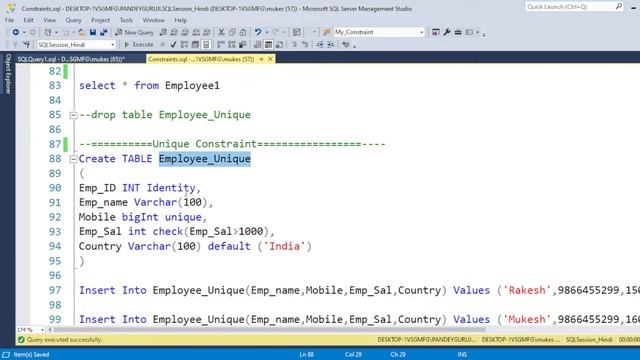Collapse the outlining block at line 85
This screenshot has width=640, height=360.
[x=73, y=115]
